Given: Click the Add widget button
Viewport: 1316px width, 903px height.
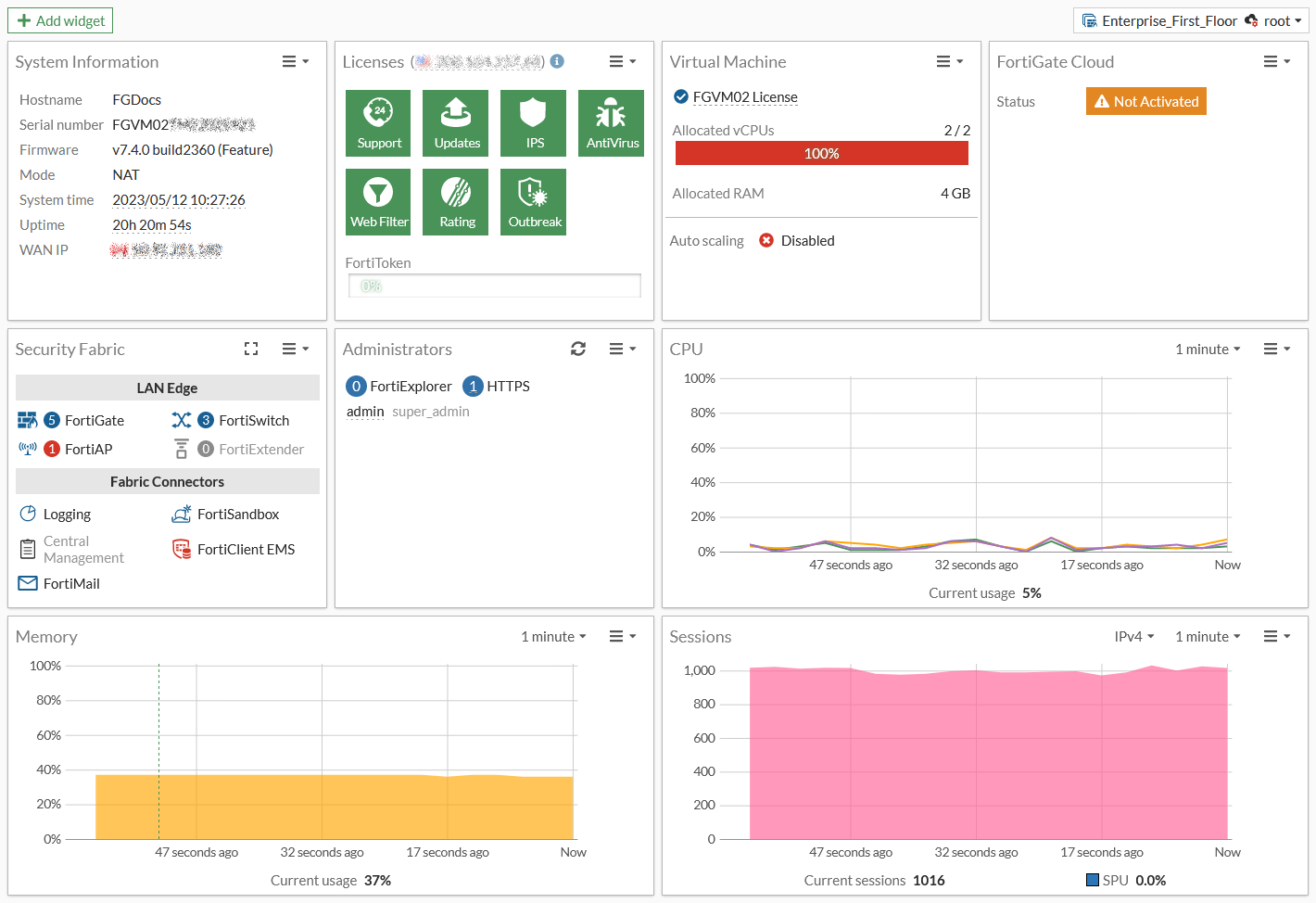Looking at the screenshot, I should pos(59,19).
